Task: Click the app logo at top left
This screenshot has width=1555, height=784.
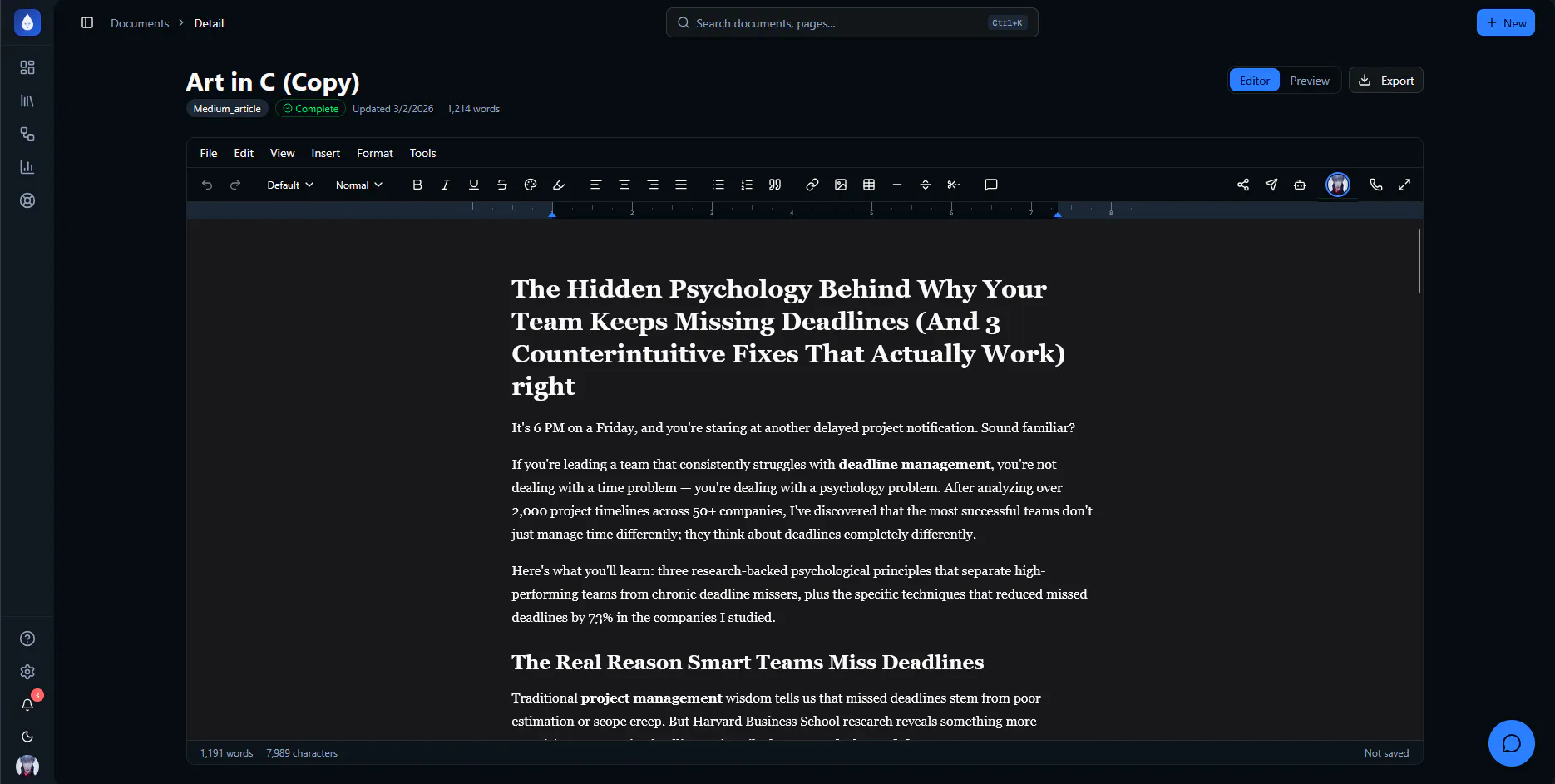Action: pos(27,22)
